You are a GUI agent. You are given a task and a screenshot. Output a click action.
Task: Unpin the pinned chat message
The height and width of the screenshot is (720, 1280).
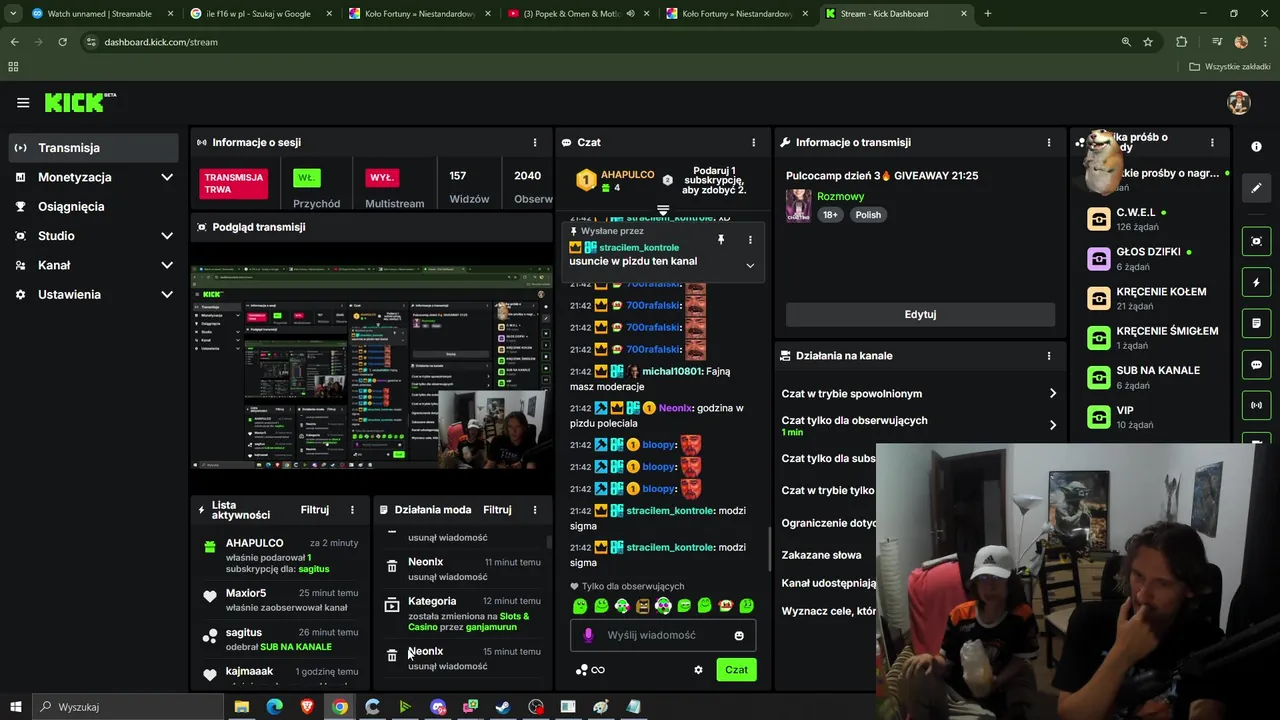pyautogui.click(x=720, y=240)
